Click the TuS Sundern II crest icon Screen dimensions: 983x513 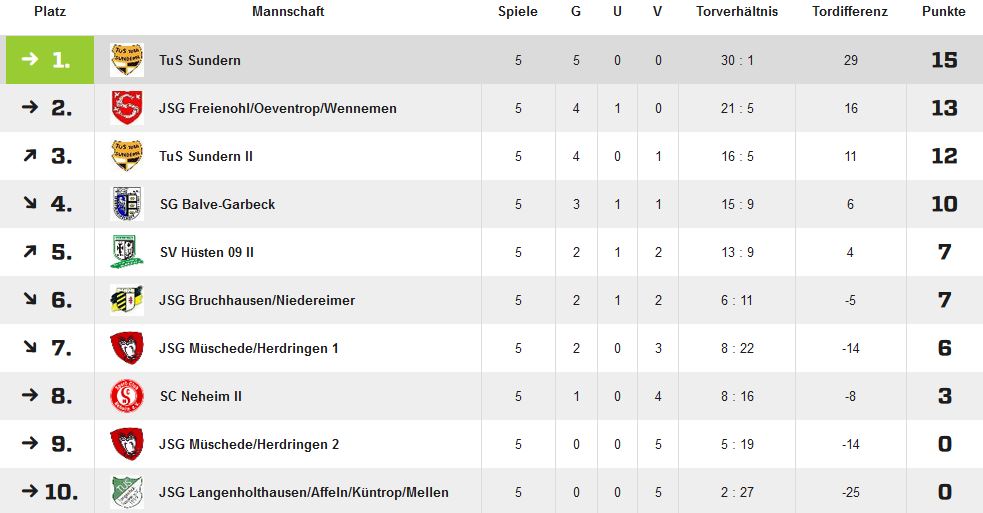pos(127,156)
